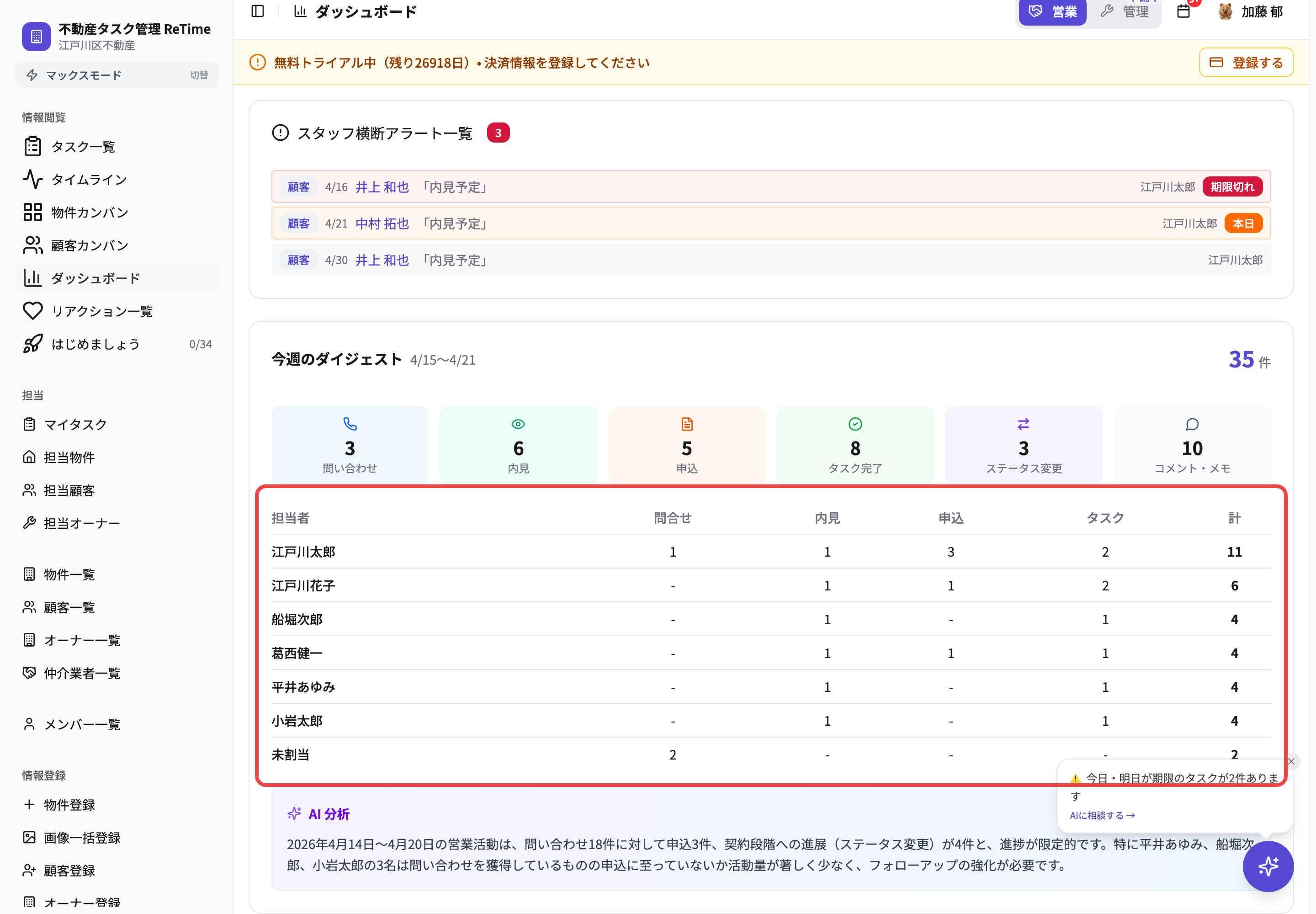Select 江戸川太郎 row in staff table
1316x914 pixels.
(771, 552)
